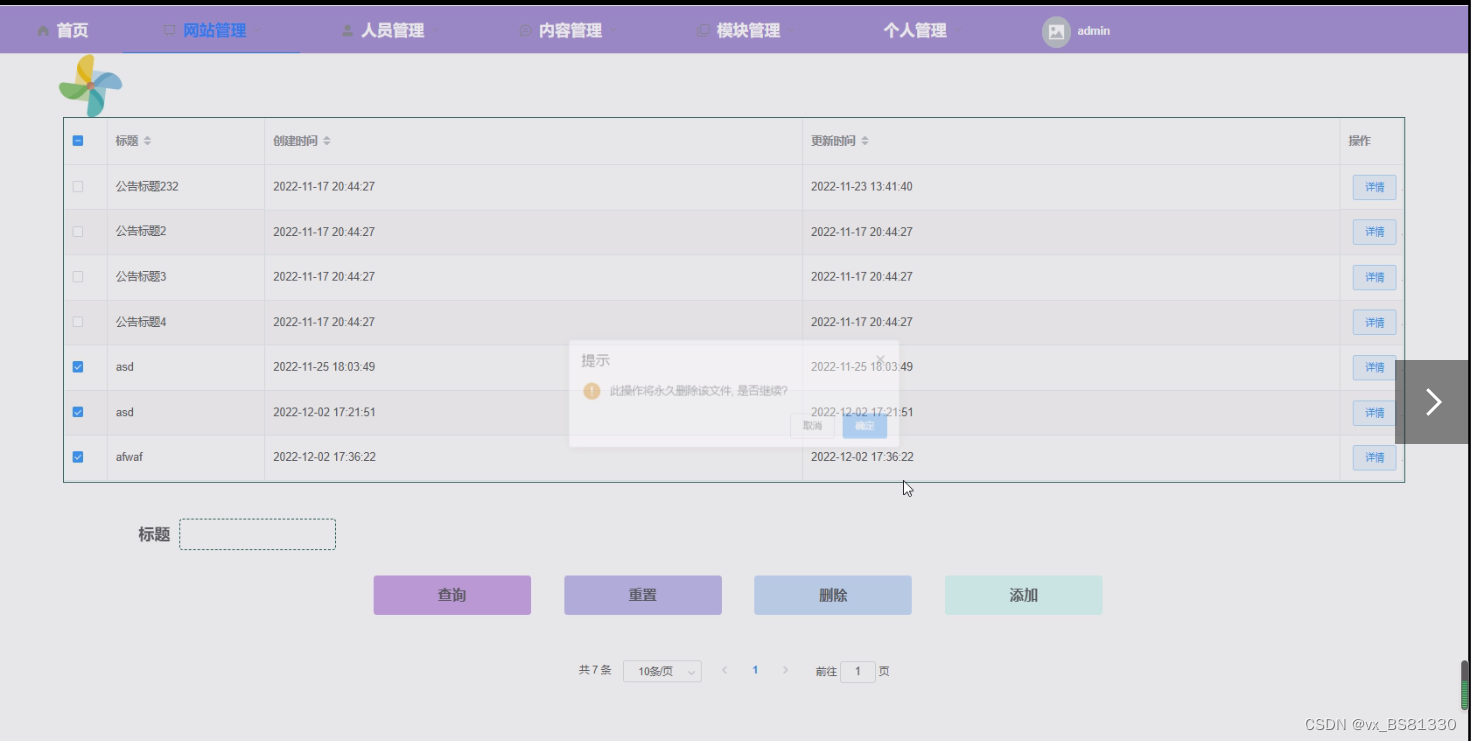1471x741 pixels.
Task: Toggle the select-all checkbox in header
Action: 78,141
